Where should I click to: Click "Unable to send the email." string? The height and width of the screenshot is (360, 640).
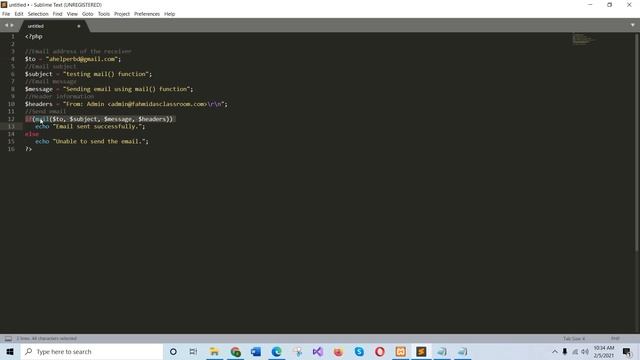(x=100, y=141)
